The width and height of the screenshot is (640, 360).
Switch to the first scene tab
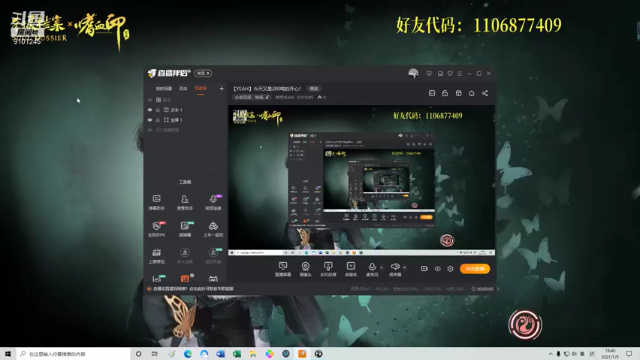(164, 89)
